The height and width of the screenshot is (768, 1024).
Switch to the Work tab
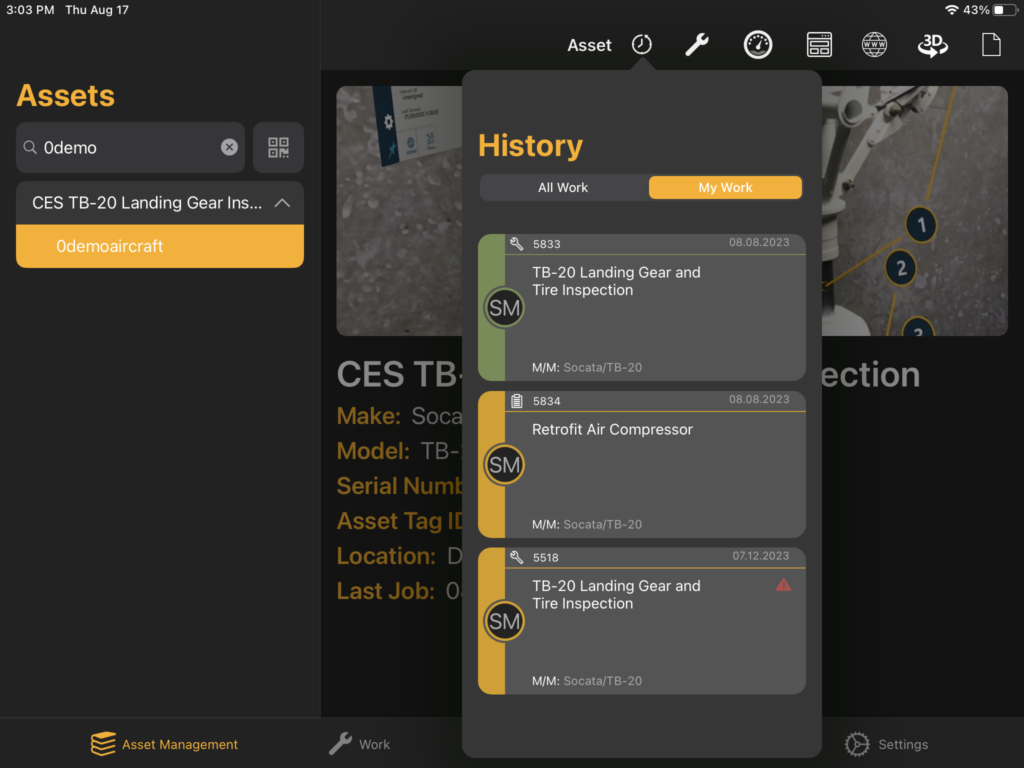click(x=359, y=744)
